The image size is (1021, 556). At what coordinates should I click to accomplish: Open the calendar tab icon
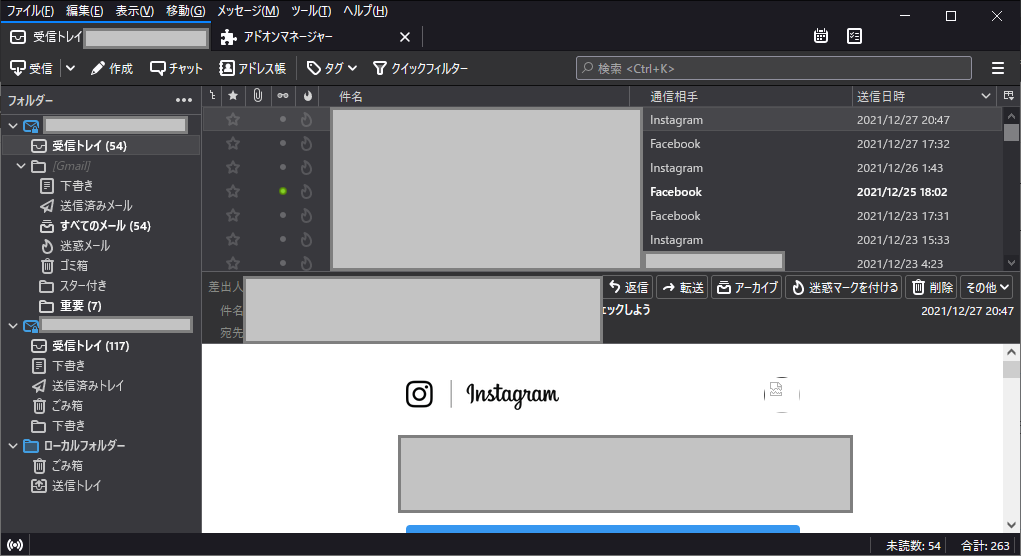click(820, 36)
